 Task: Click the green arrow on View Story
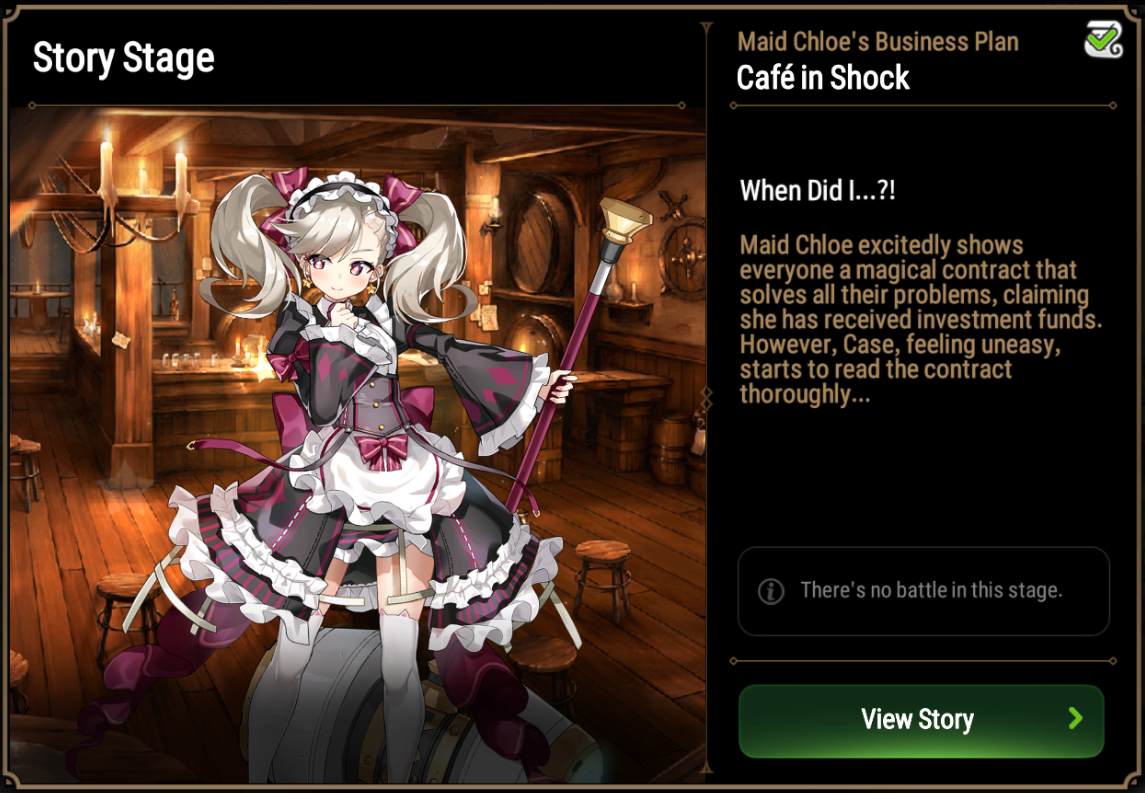1075,719
